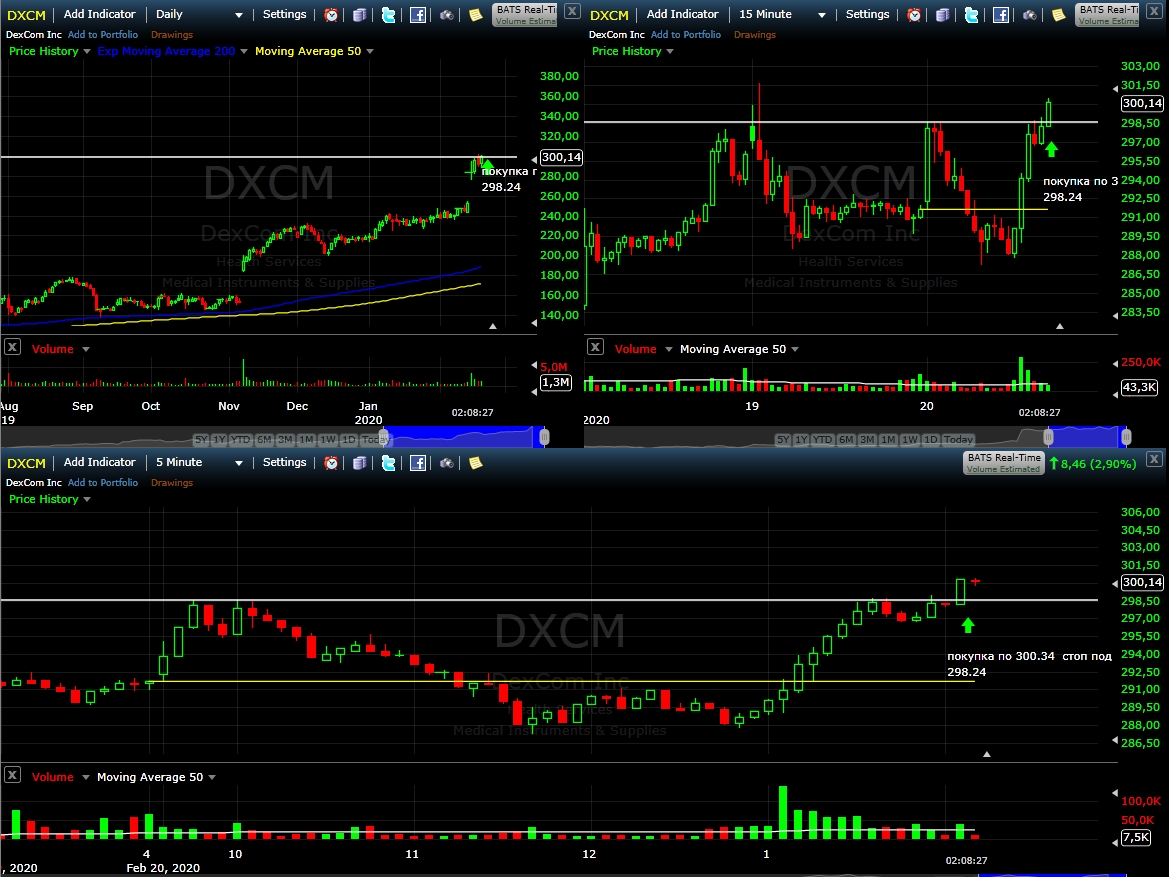Open the sticky note icon in 5 Minute chart
The height and width of the screenshot is (877, 1169).
coord(475,463)
